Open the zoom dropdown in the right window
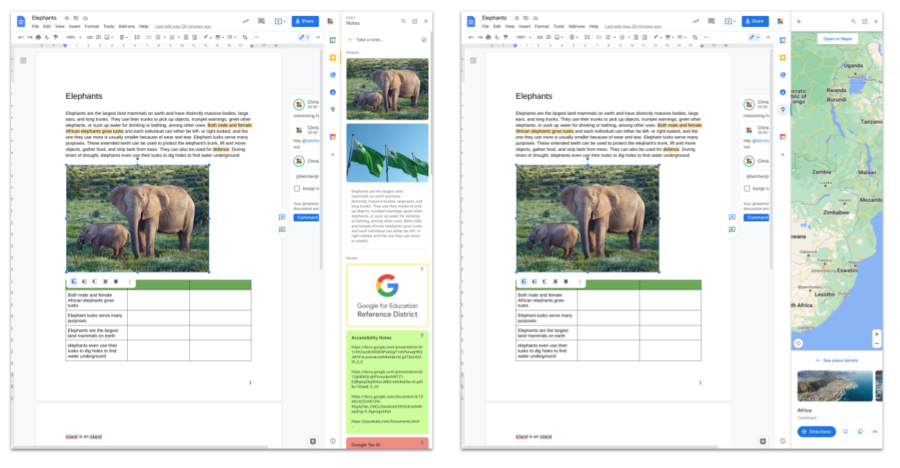This screenshot has width=900, height=468. click(523, 37)
